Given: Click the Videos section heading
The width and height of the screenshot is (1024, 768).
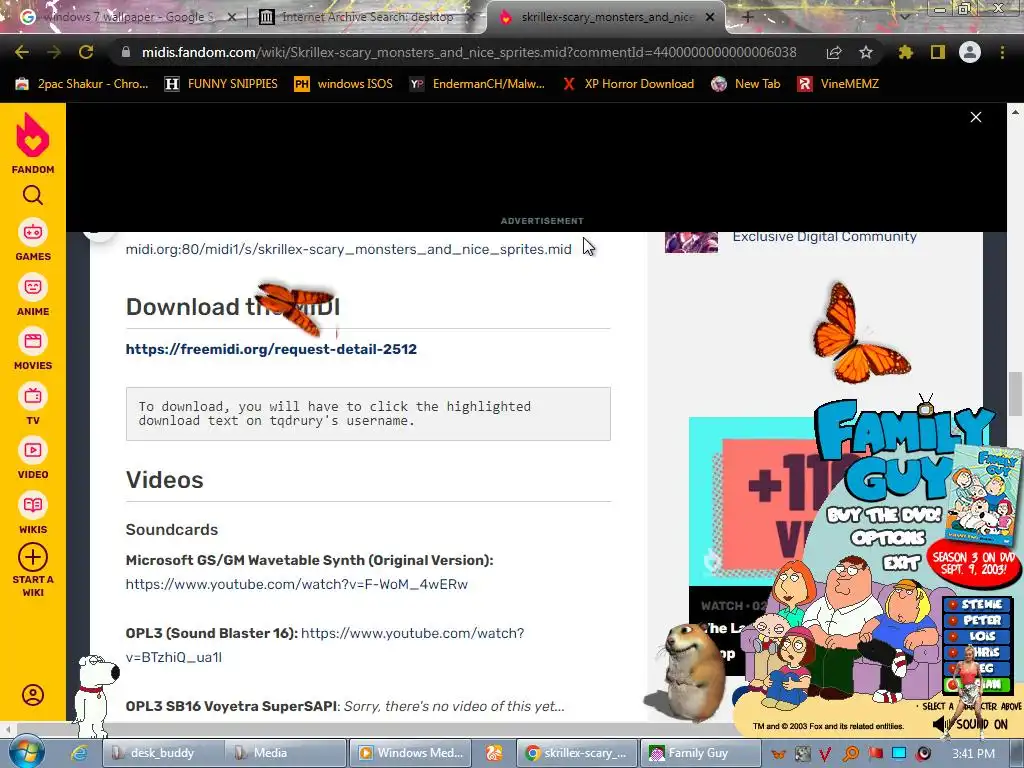Looking at the screenshot, I should click(x=165, y=480).
